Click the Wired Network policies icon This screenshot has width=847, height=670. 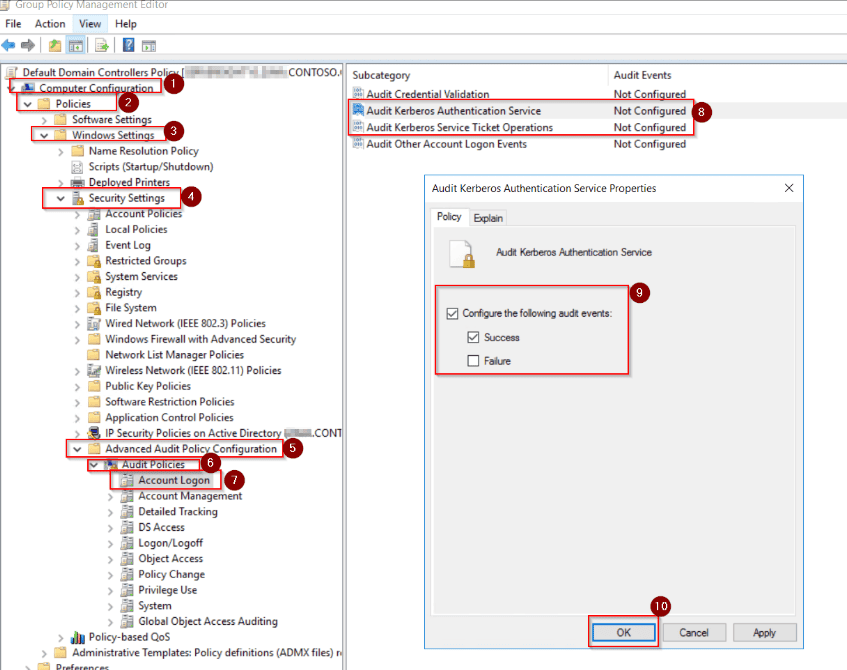coord(94,324)
